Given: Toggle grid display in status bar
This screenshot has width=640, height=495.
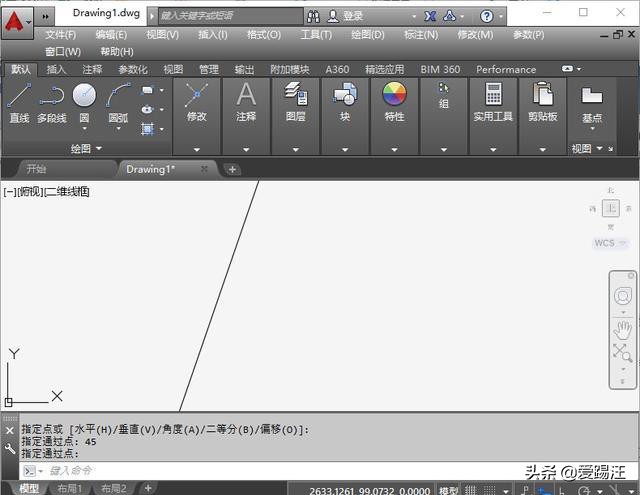Looking at the screenshot, I should click(x=473, y=489).
